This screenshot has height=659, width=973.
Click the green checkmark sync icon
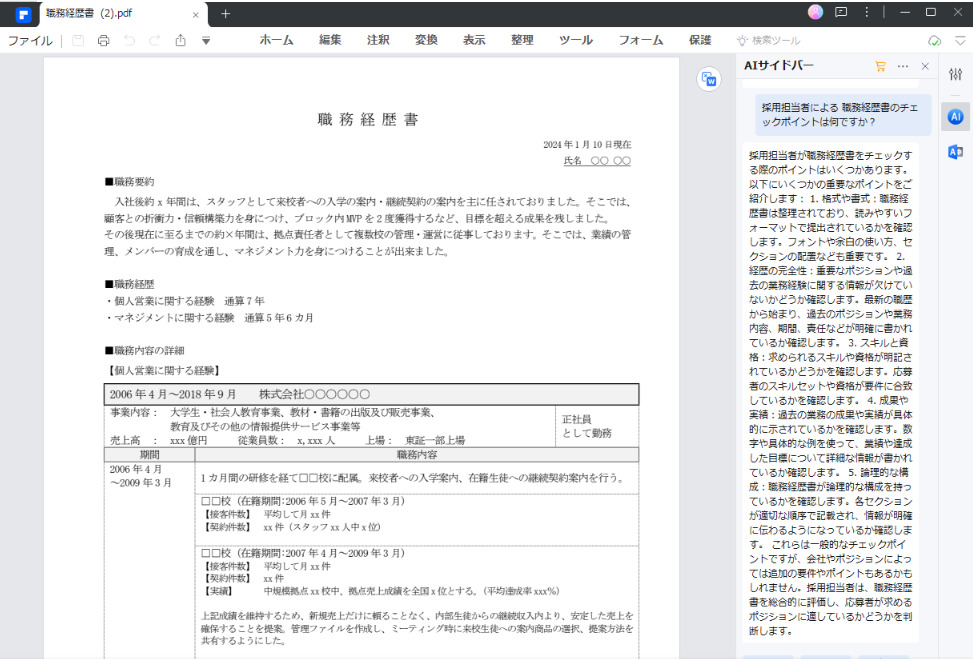pyautogui.click(x=936, y=41)
